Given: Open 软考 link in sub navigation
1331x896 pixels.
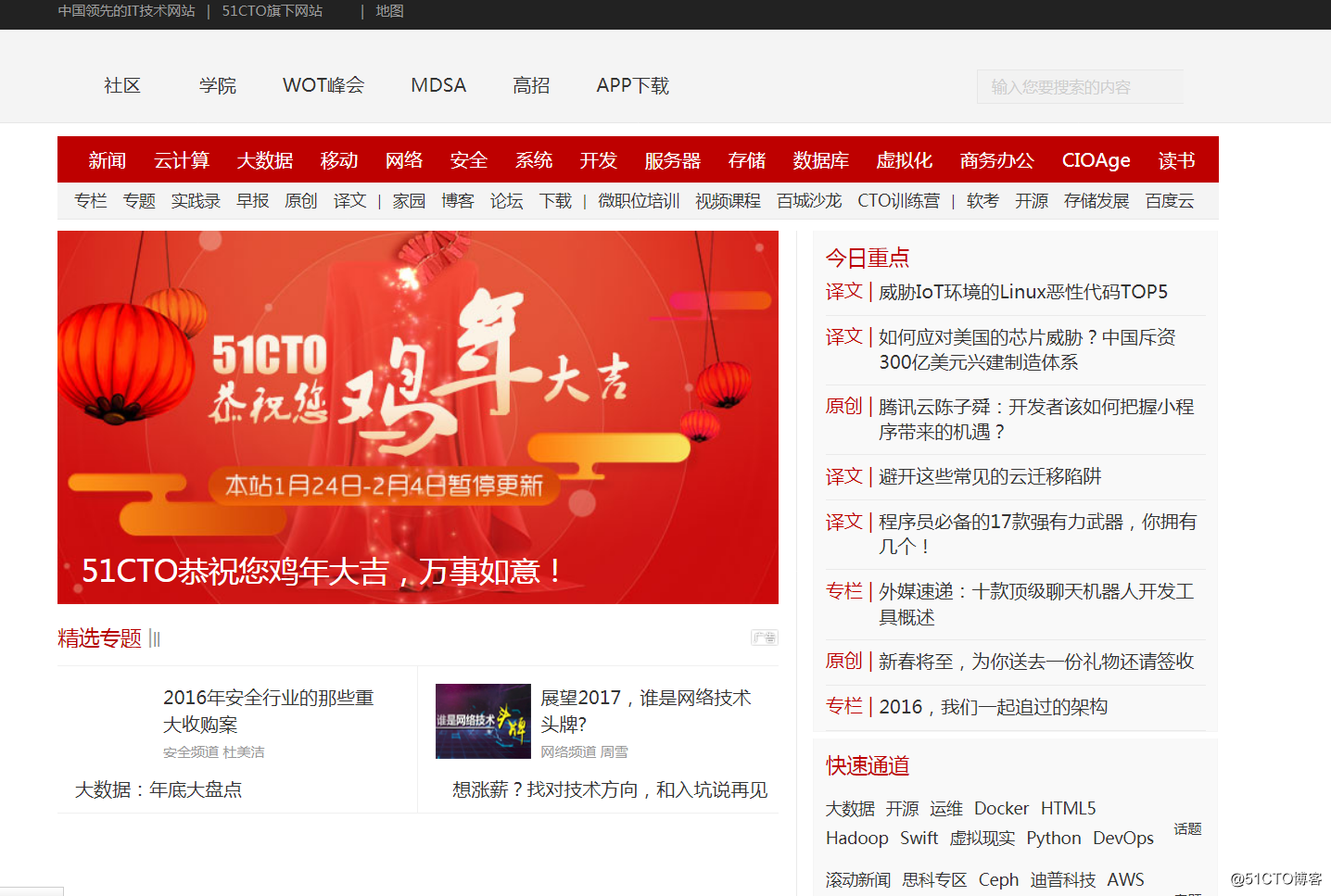Looking at the screenshot, I should pos(982,201).
